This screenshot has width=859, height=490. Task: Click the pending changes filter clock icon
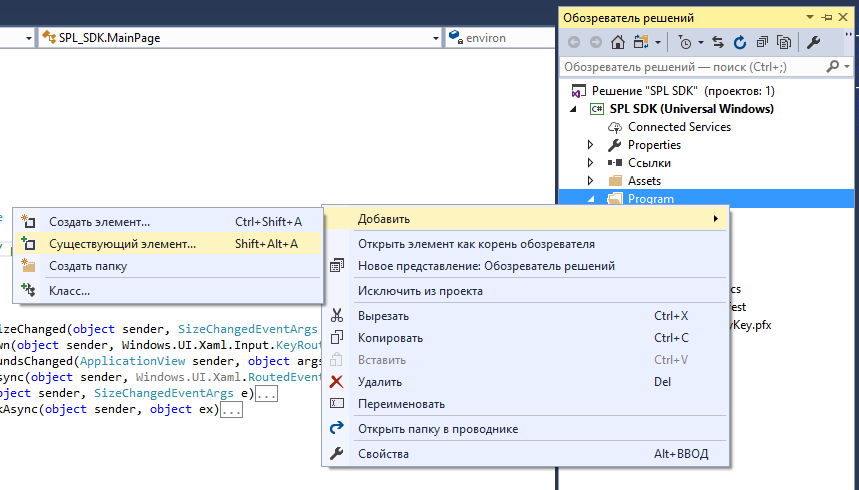tap(685, 42)
